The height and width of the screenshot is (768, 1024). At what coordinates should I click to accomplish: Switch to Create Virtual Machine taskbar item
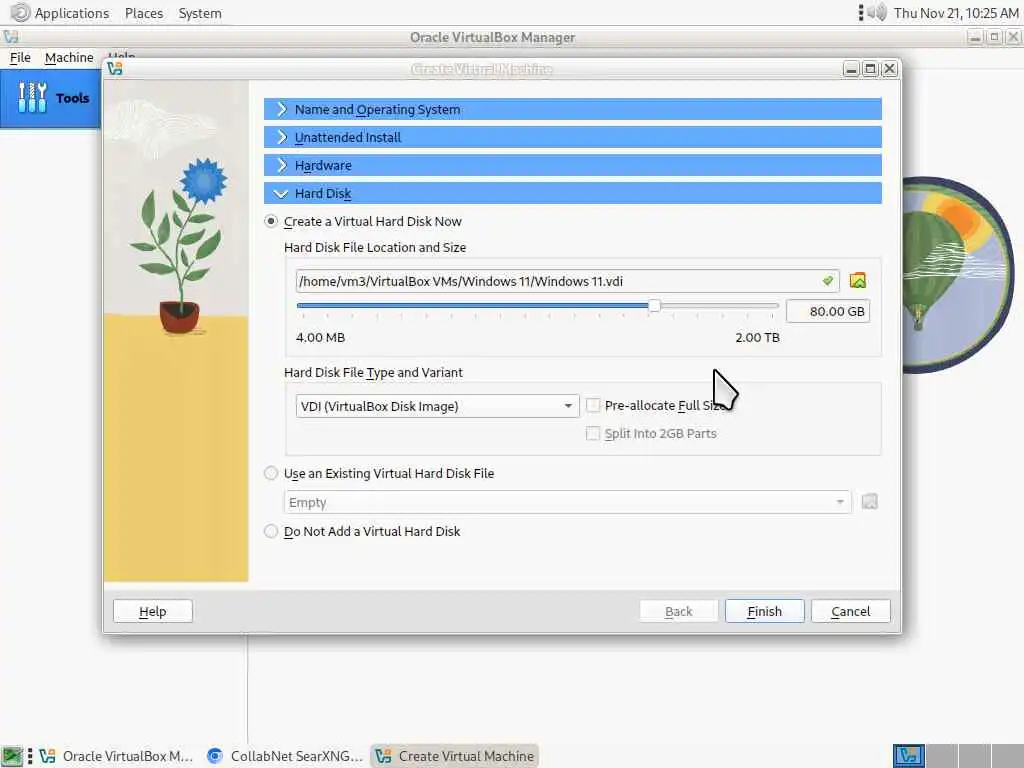[x=455, y=756]
